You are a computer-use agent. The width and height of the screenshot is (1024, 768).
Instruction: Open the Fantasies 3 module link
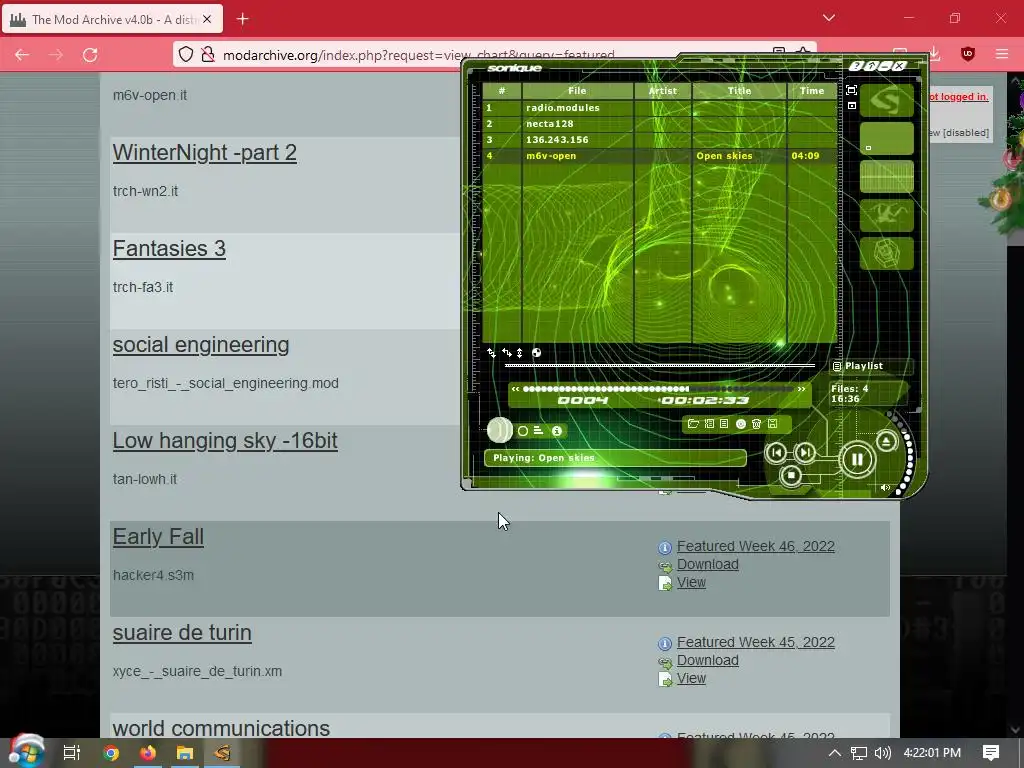(169, 249)
